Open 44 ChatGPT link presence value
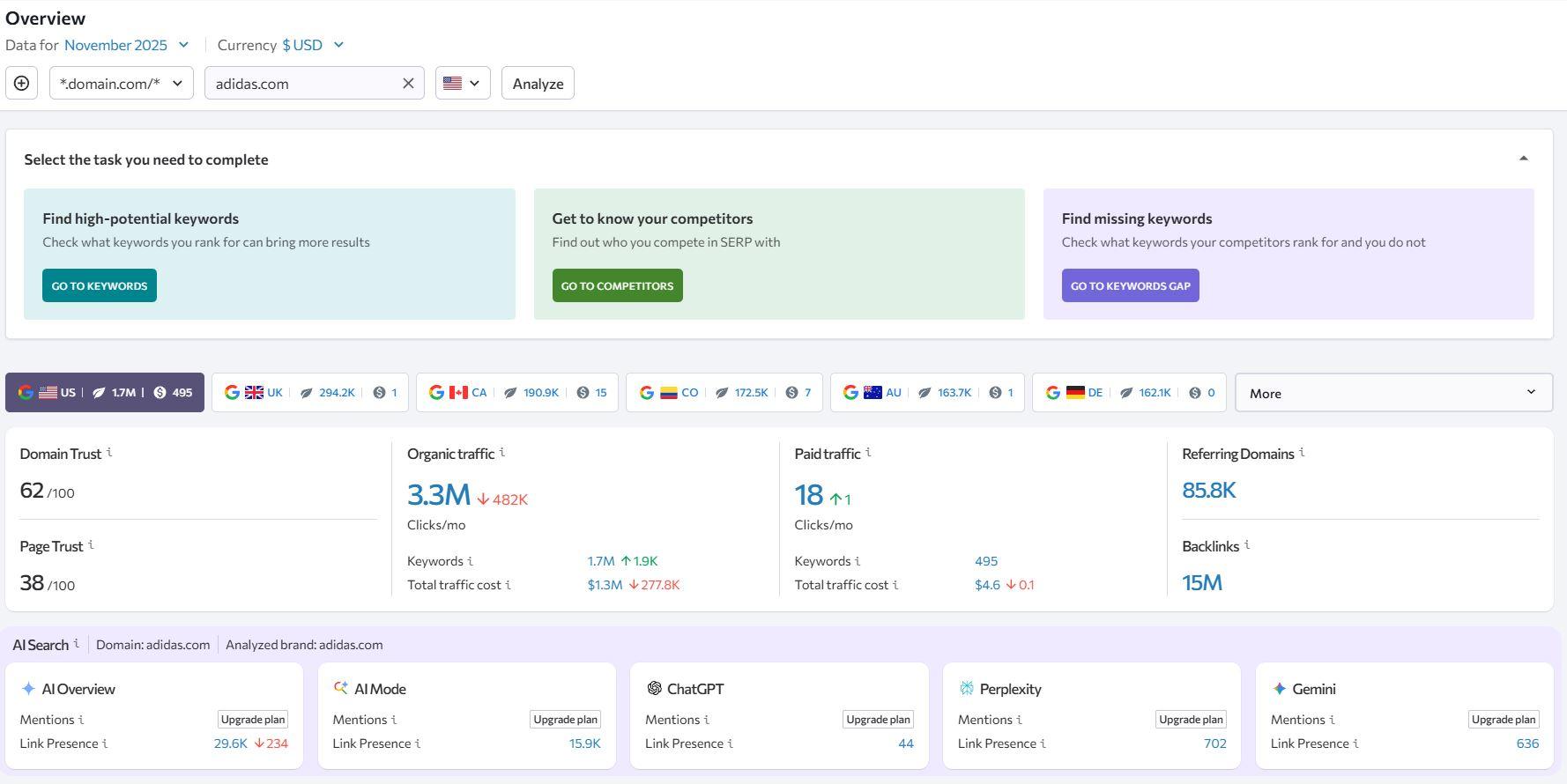The height and width of the screenshot is (784, 1567). tap(906, 743)
